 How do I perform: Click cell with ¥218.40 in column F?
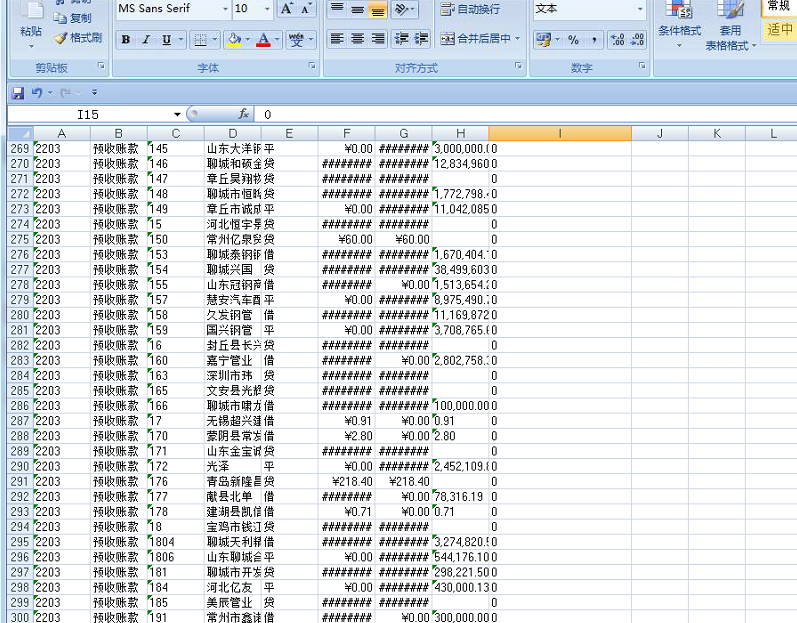[x=347, y=482]
